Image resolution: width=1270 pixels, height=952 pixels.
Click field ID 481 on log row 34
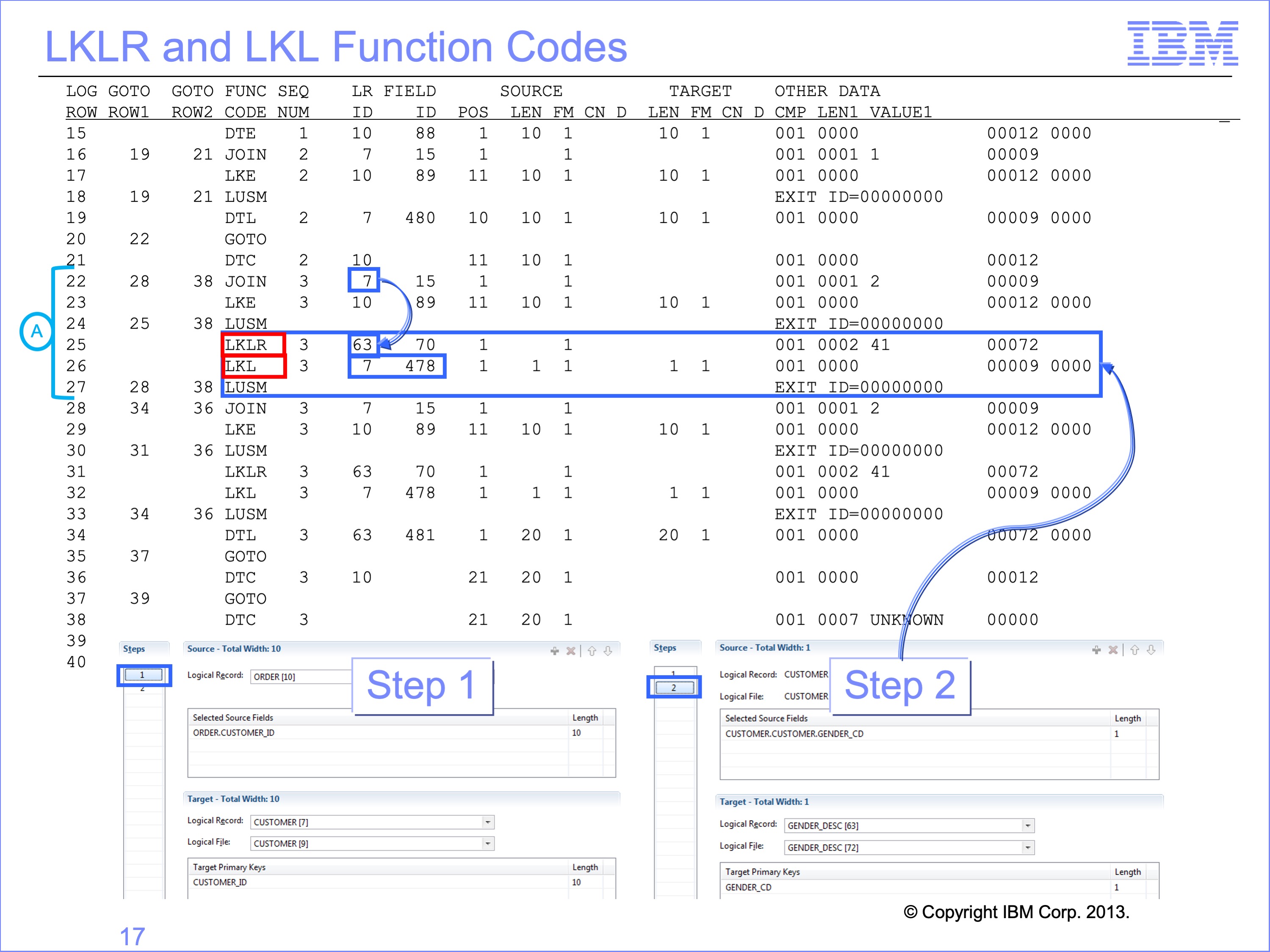click(x=420, y=535)
